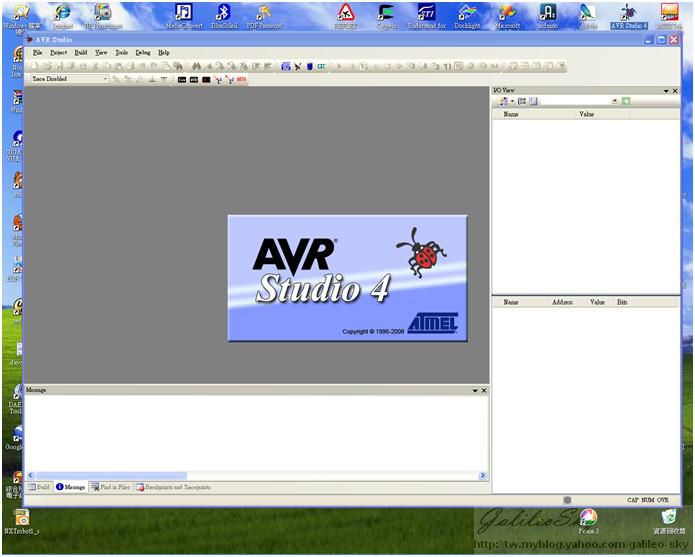Click the AVR Studio 4 splash screen
Image resolution: width=695 pixels, height=557 pixels.
point(348,278)
